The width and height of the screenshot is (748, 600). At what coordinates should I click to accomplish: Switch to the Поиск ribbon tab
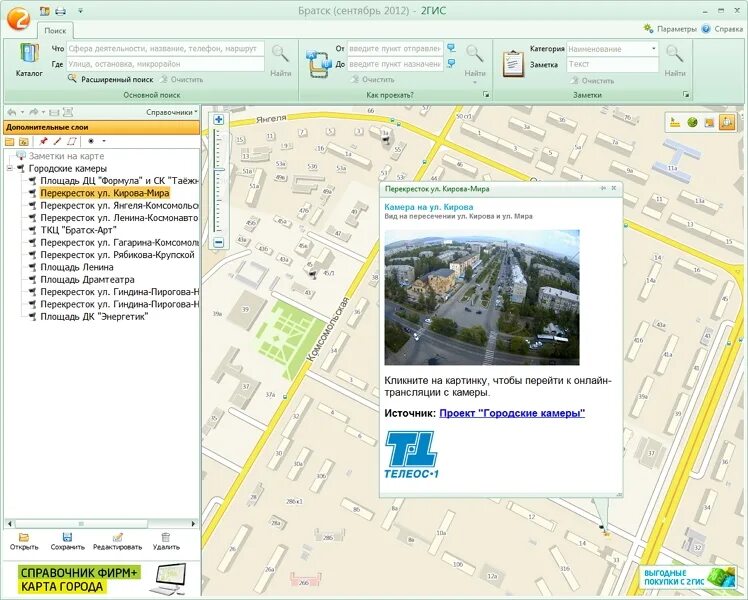pyautogui.click(x=55, y=31)
